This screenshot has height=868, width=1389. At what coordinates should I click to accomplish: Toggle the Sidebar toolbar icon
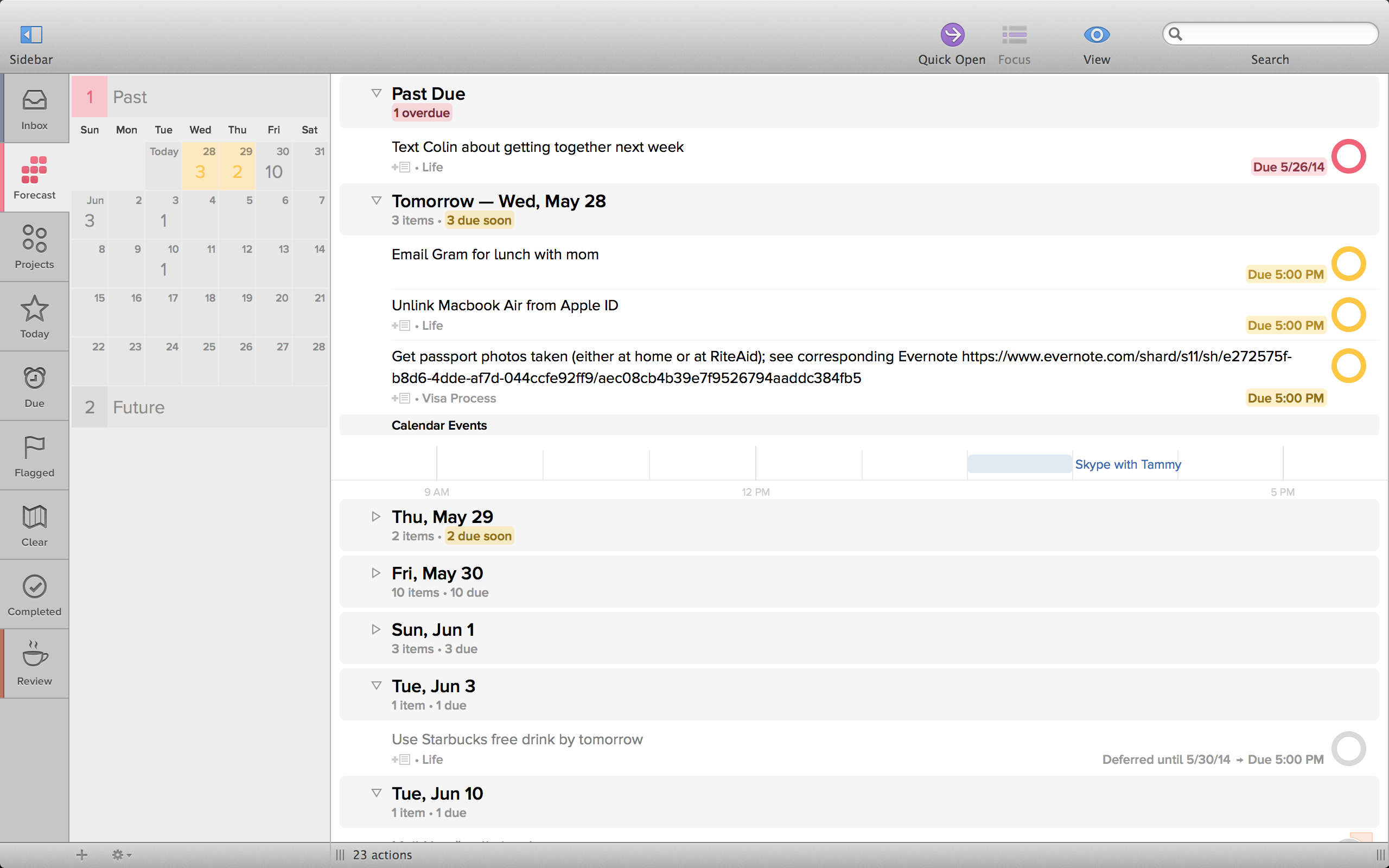point(31,34)
